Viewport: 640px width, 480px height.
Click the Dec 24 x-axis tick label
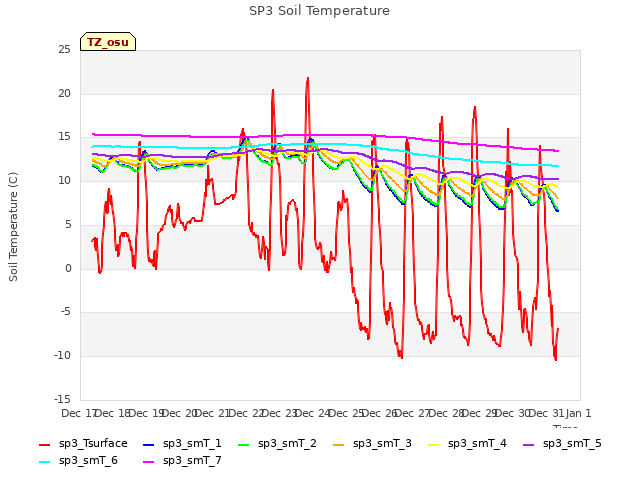(x=313, y=413)
